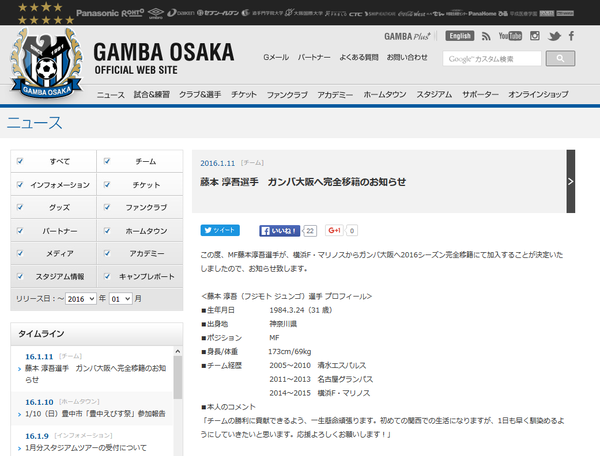Open サポーター navigation item
This screenshot has width=600, height=456.
coord(480,94)
